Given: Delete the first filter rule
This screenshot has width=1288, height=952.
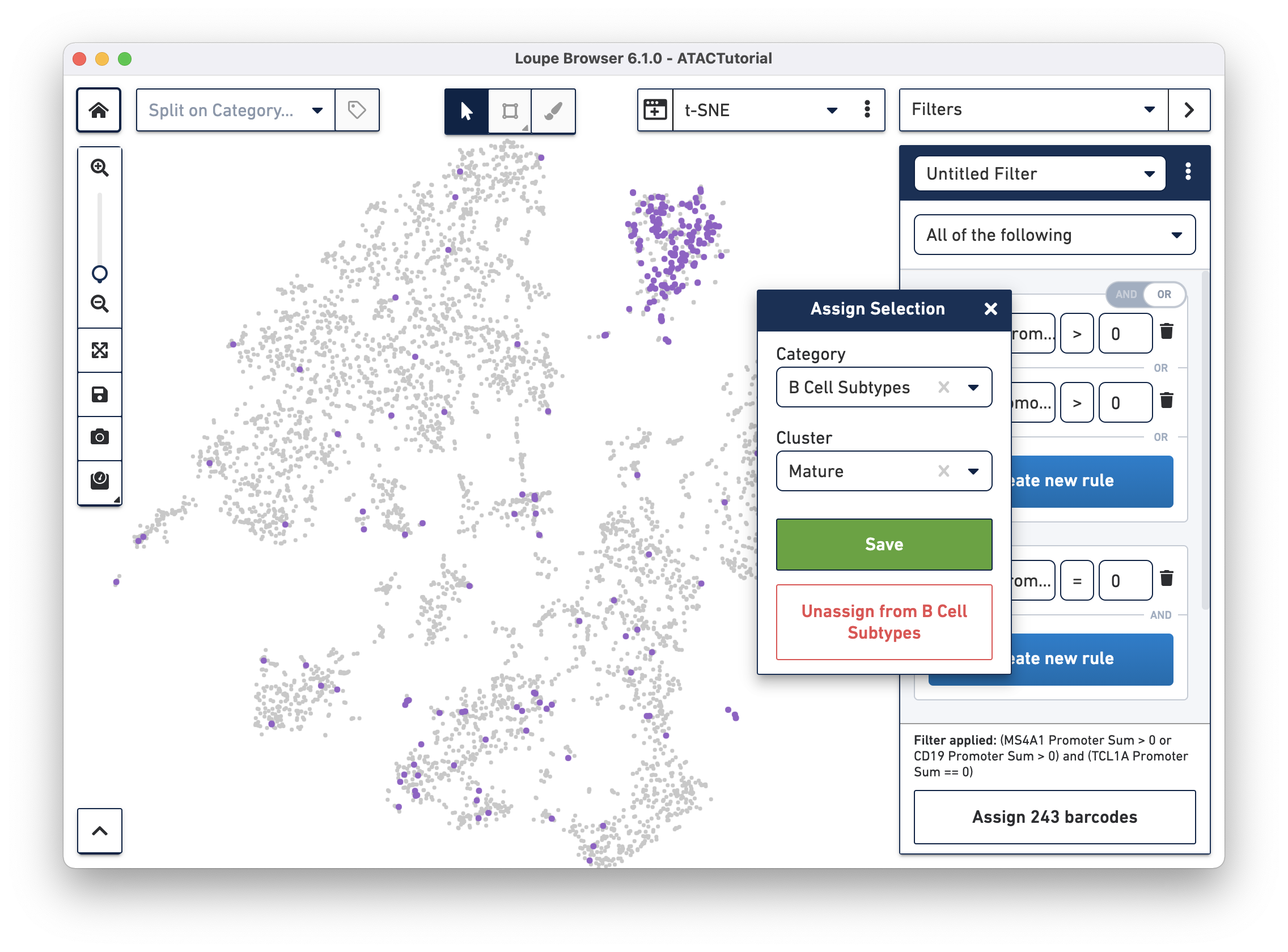Looking at the screenshot, I should [x=1166, y=331].
